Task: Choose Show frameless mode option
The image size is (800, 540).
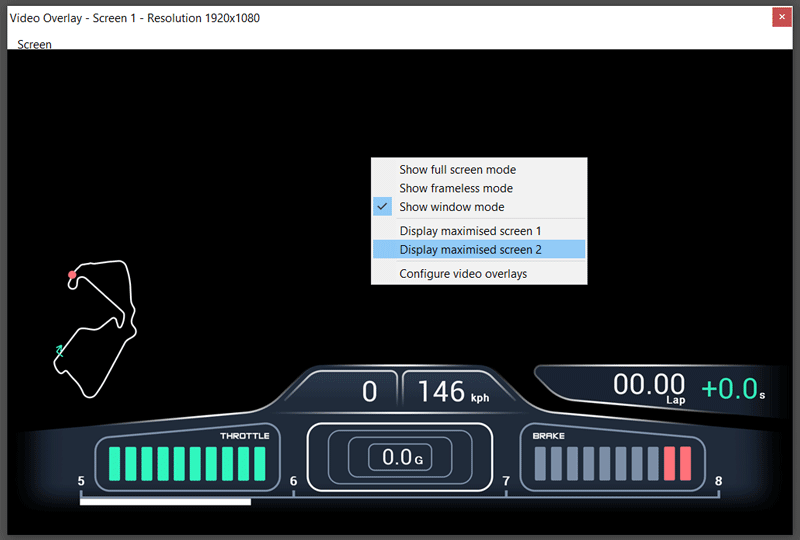Action: 455,188
